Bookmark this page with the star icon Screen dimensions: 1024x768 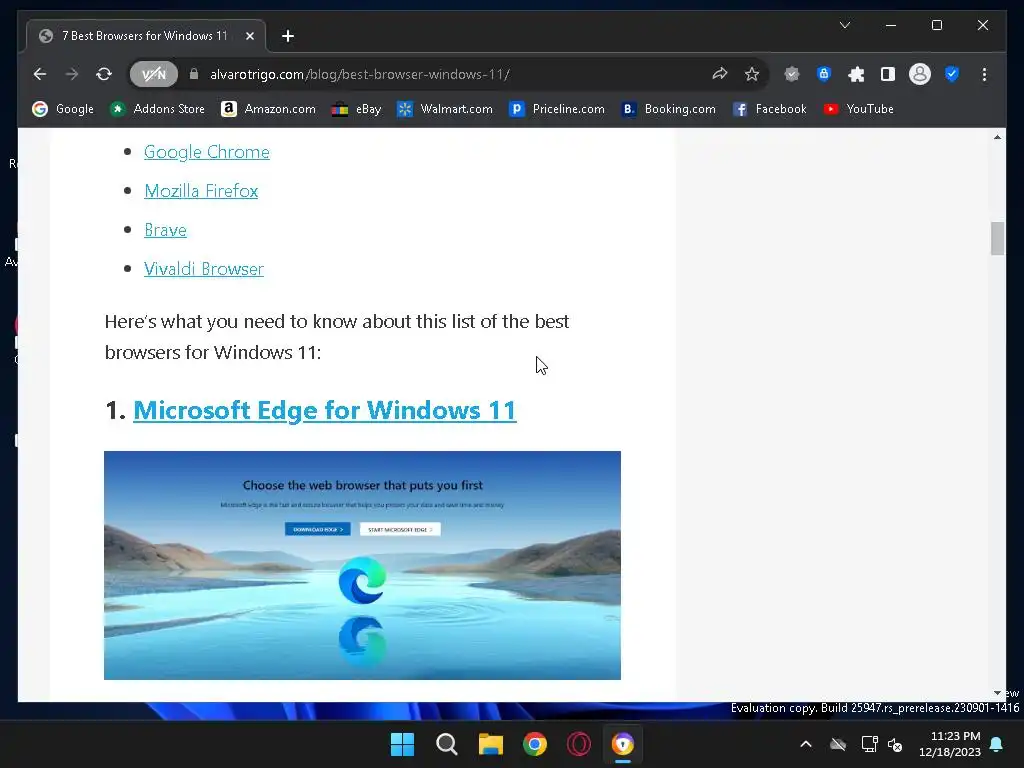(752, 74)
